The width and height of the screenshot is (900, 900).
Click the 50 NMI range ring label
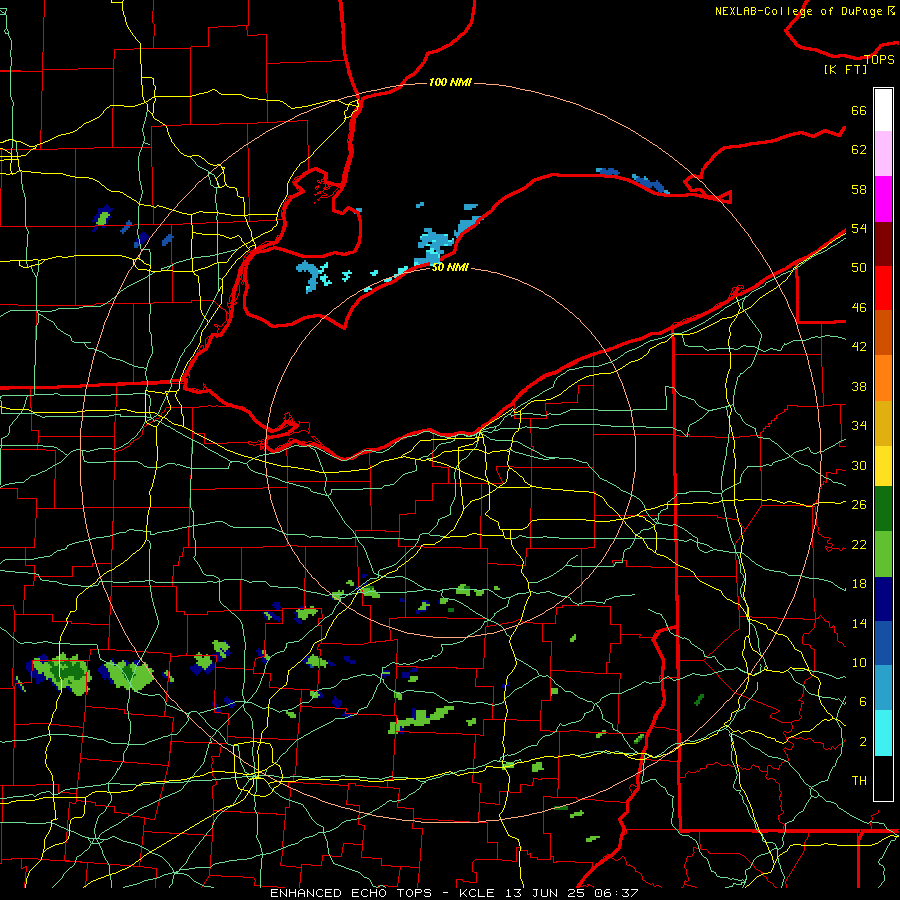450,267
